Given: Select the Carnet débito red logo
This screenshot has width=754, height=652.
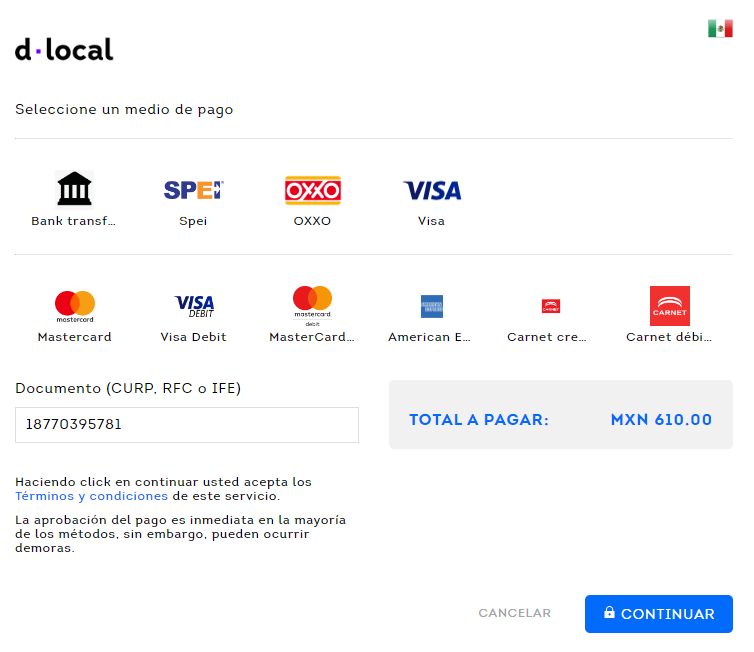Looking at the screenshot, I should (x=670, y=306).
